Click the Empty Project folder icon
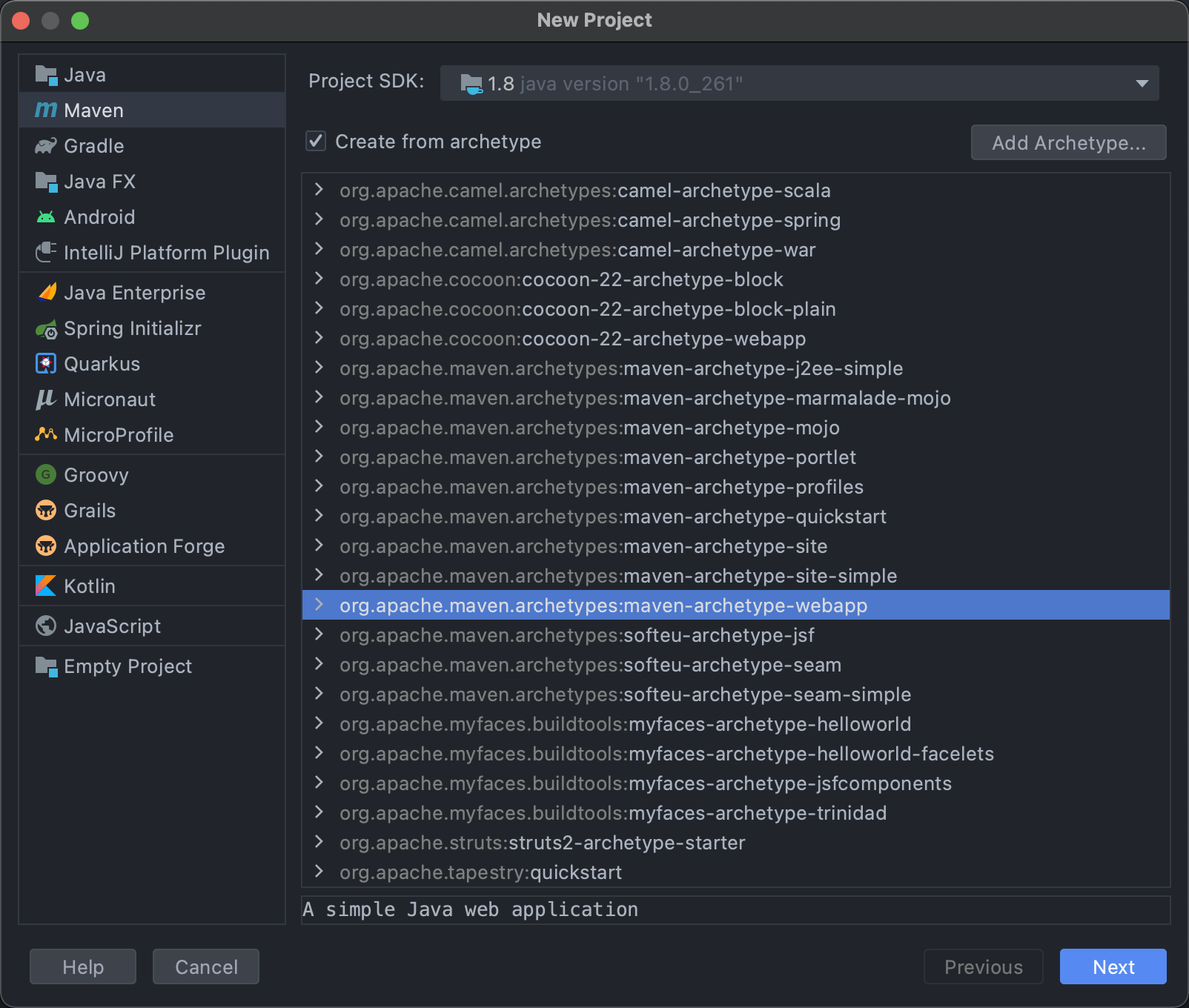Screen dimensions: 1189x1008 (x=46, y=666)
